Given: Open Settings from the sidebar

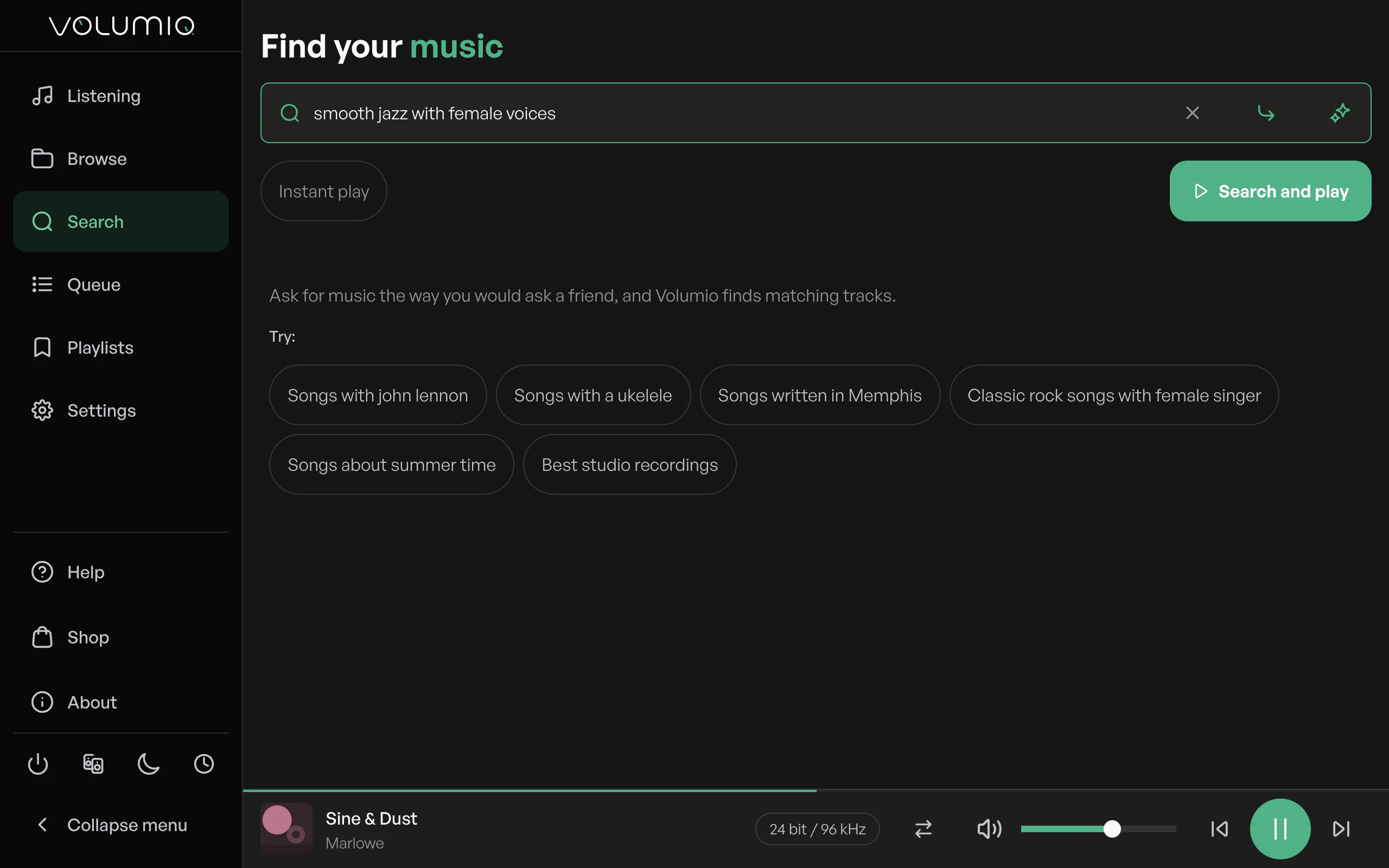Looking at the screenshot, I should pos(120,411).
